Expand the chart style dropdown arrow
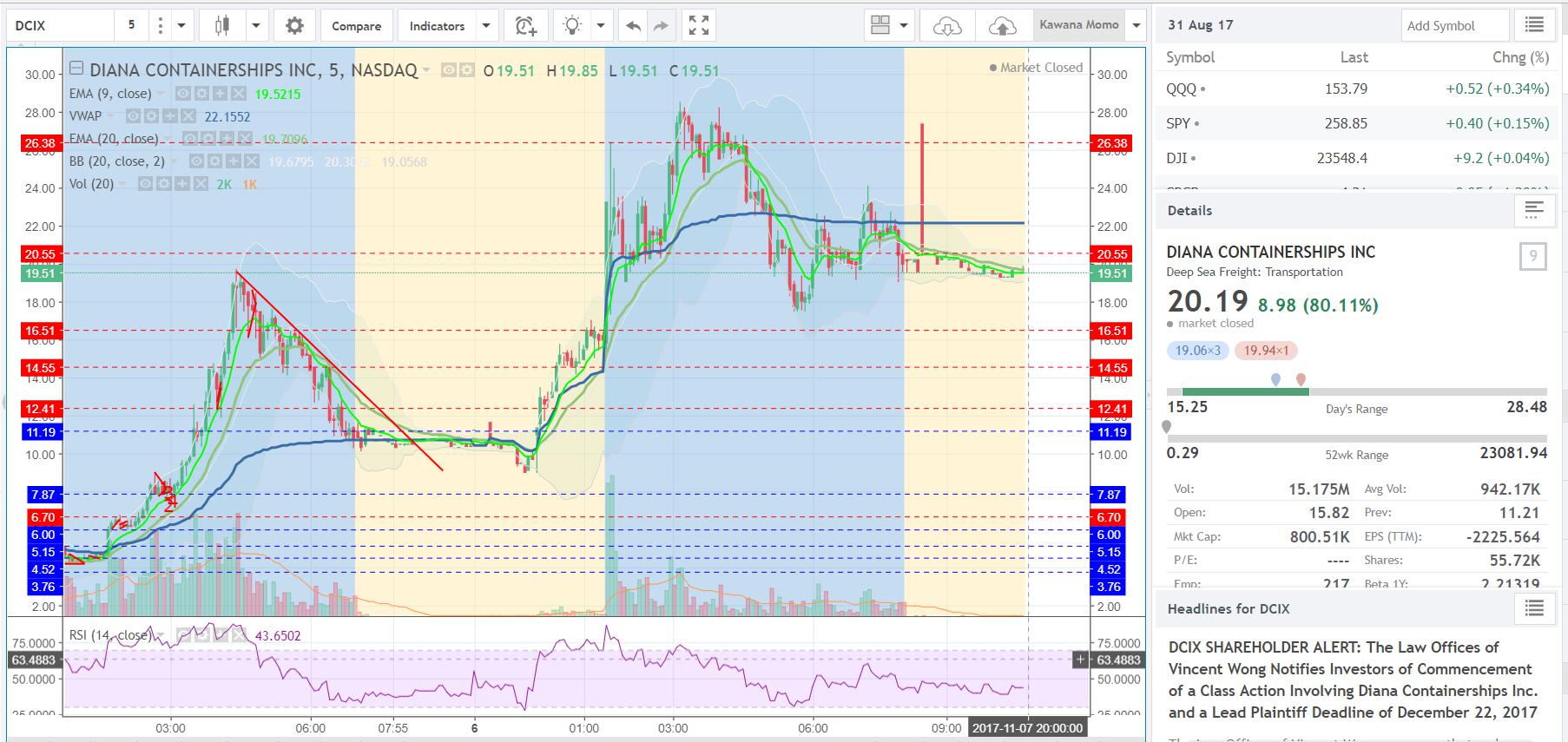 point(255,26)
